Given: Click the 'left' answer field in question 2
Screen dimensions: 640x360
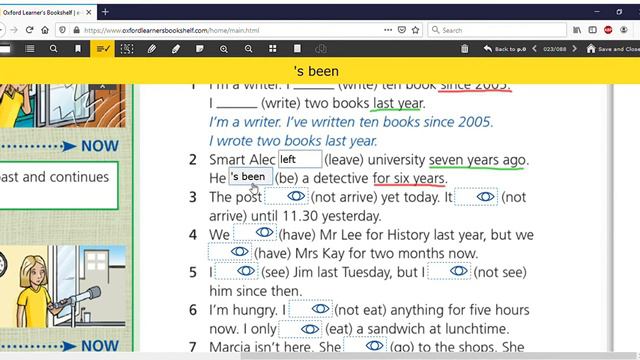Looking at the screenshot, I should pos(300,159).
